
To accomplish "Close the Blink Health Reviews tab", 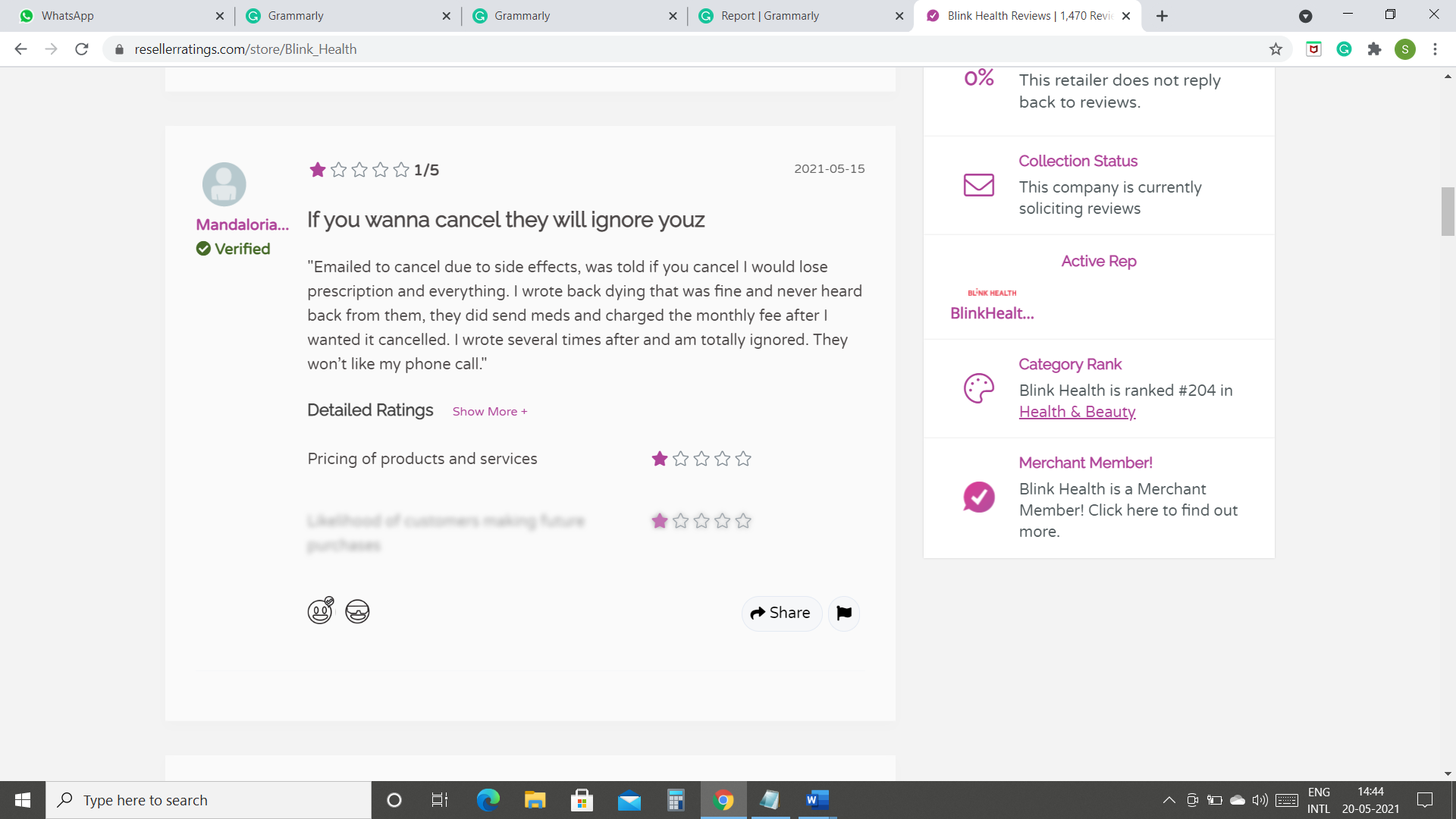I will coord(1125,16).
